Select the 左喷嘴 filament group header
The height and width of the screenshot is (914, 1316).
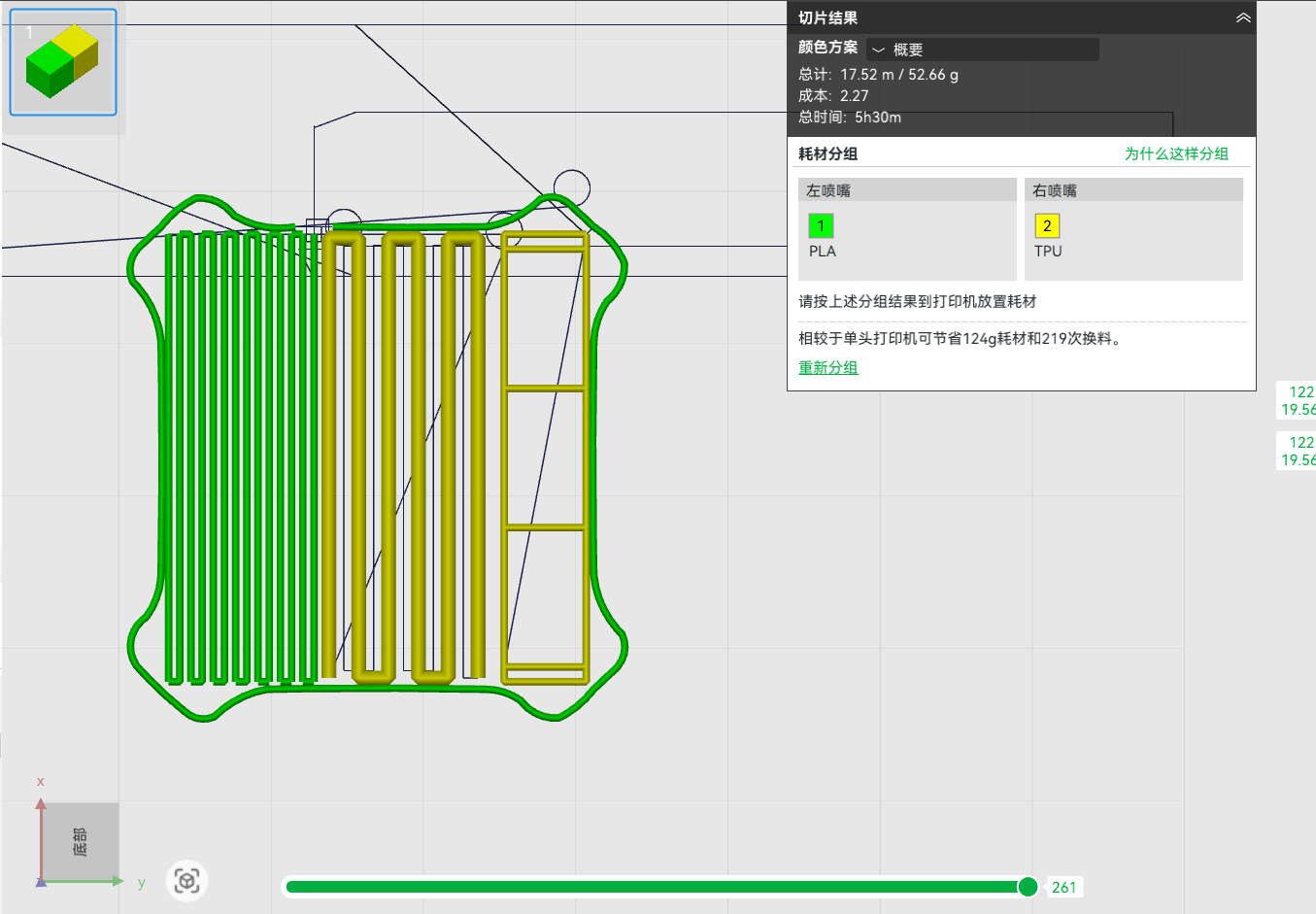click(906, 189)
